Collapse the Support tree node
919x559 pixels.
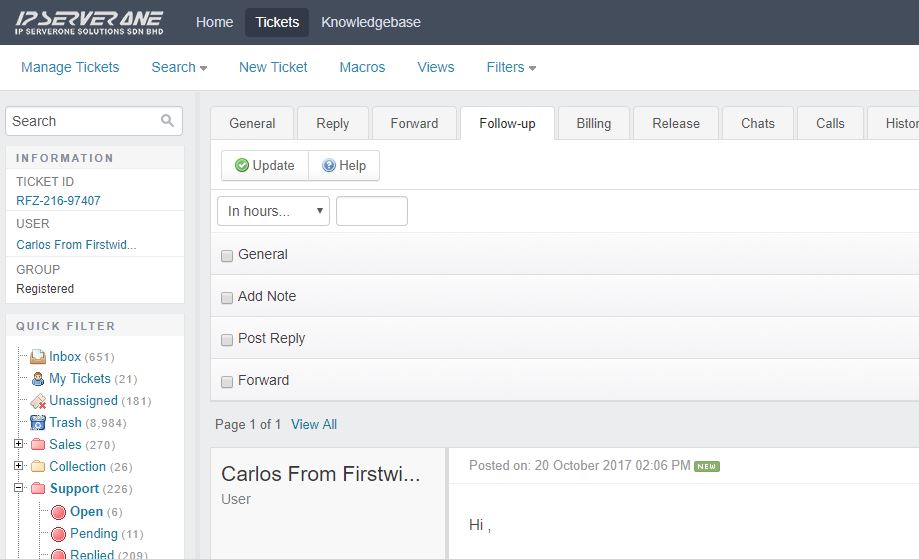(18, 488)
